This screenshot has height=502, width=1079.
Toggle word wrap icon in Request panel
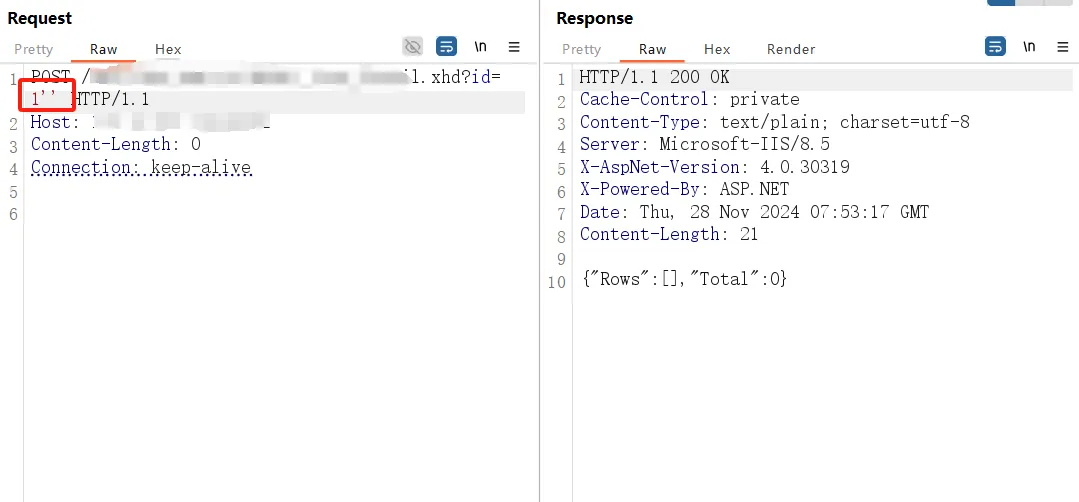[x=447, y=47]
